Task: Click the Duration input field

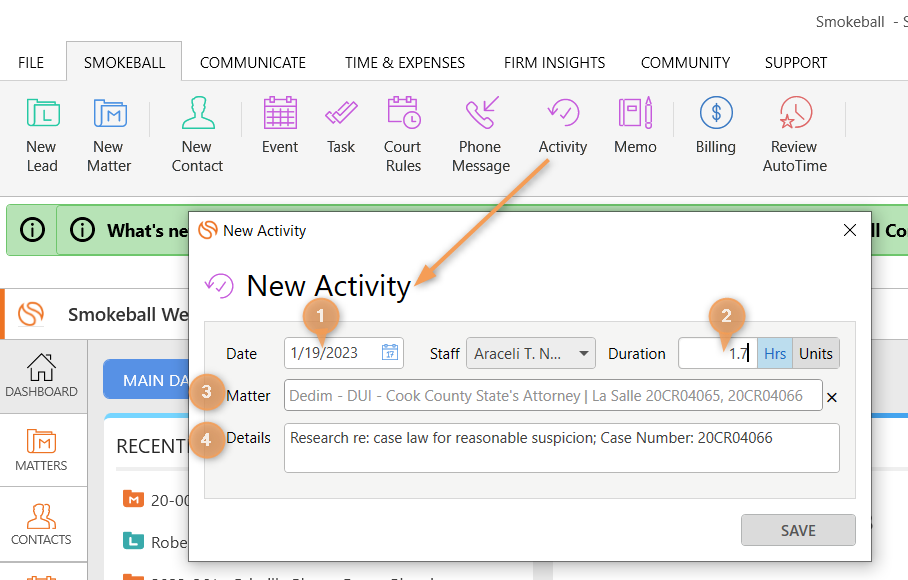Action: pos(717,353)
